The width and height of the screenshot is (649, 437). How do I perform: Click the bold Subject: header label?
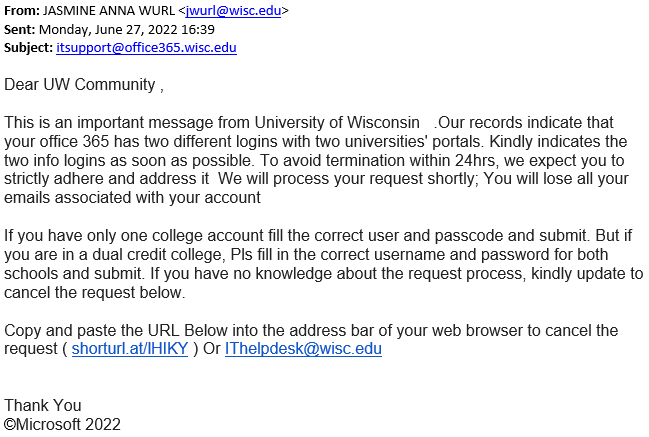pyautogui.click(x=29, y=48)
